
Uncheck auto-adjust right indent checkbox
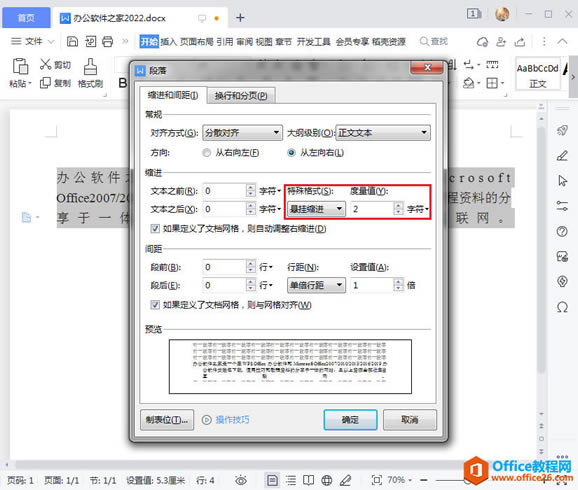(x=155, y=229)
